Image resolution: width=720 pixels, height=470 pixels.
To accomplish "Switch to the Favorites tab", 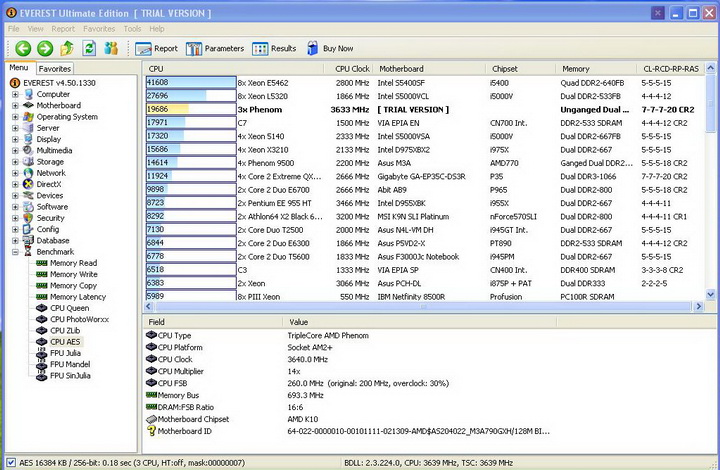I will 55,68.
